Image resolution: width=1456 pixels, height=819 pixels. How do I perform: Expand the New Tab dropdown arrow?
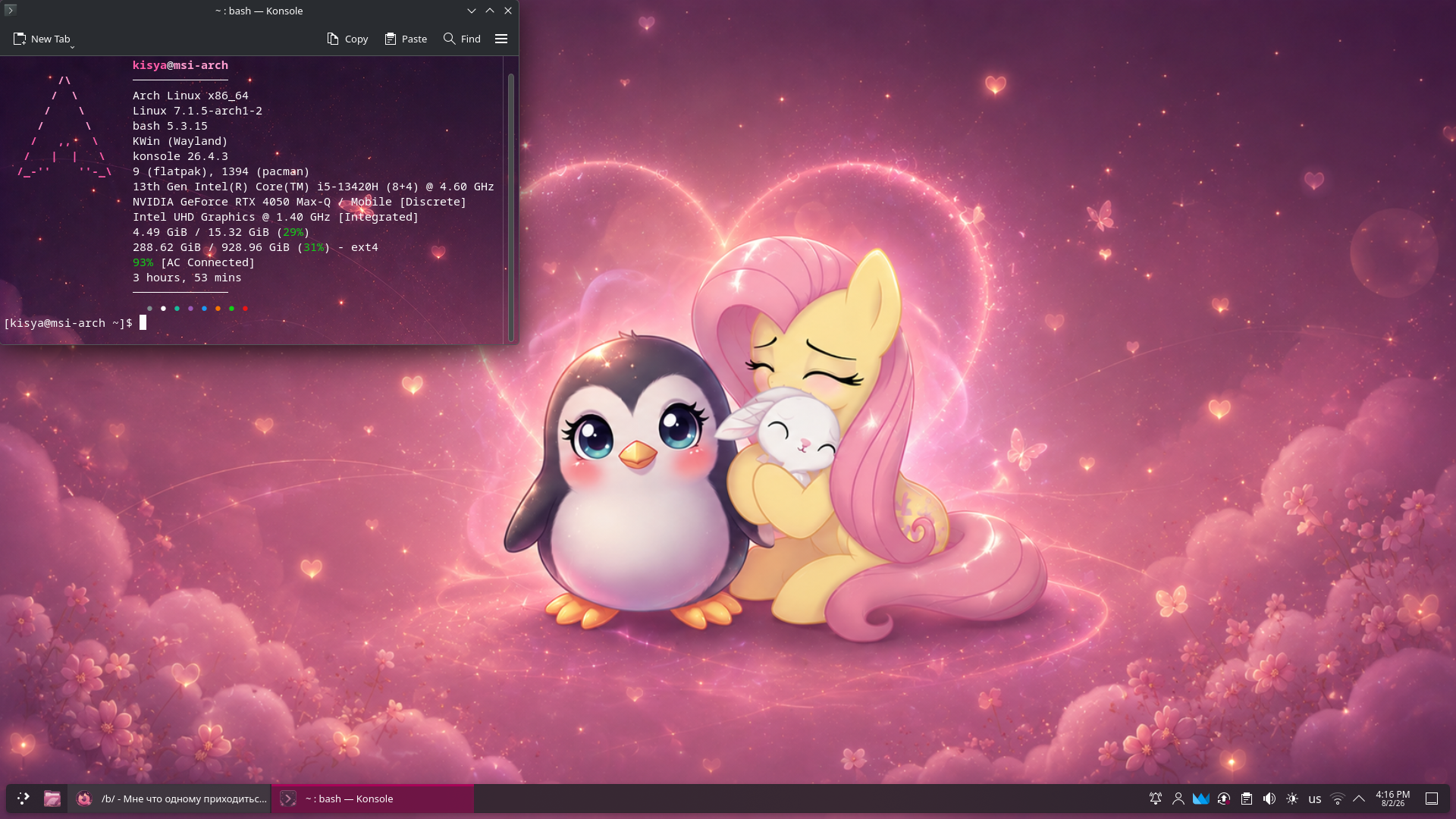pos(73,46)
